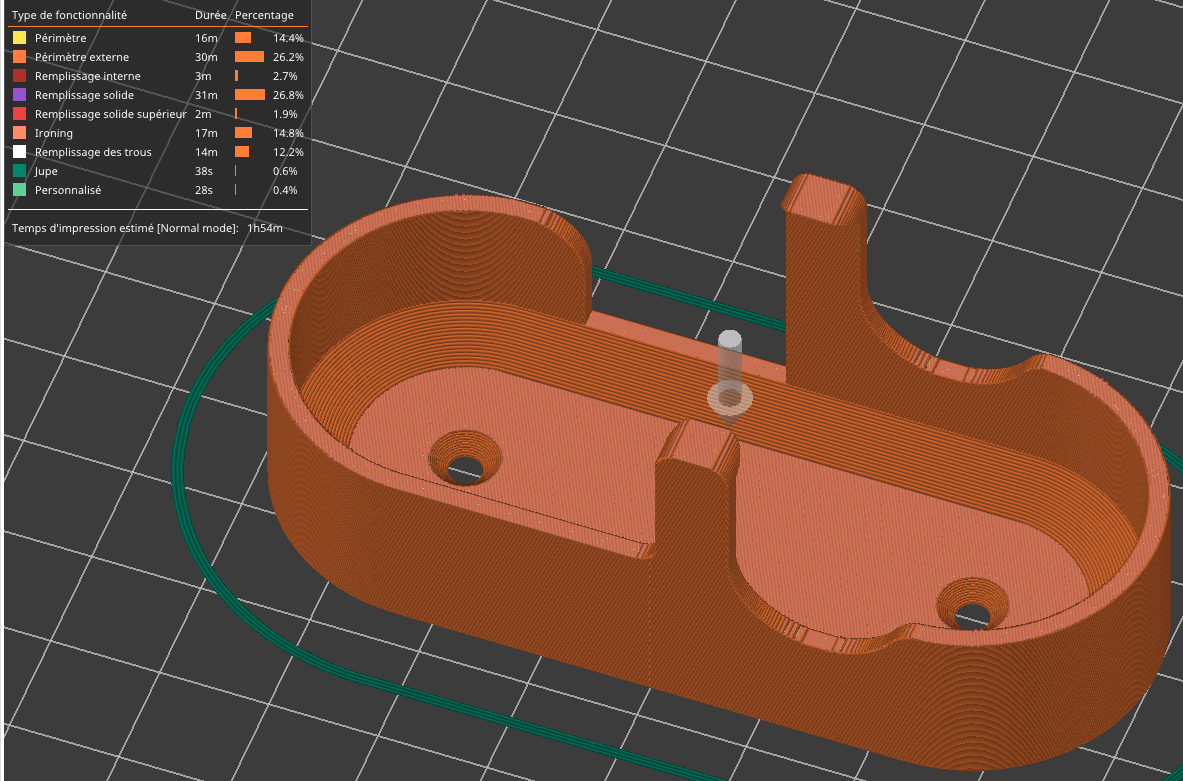Image resolution: width=1183 pixels, height=781 pixels.
Task: Click the 31m duration value
Action: tap(206, 95)
